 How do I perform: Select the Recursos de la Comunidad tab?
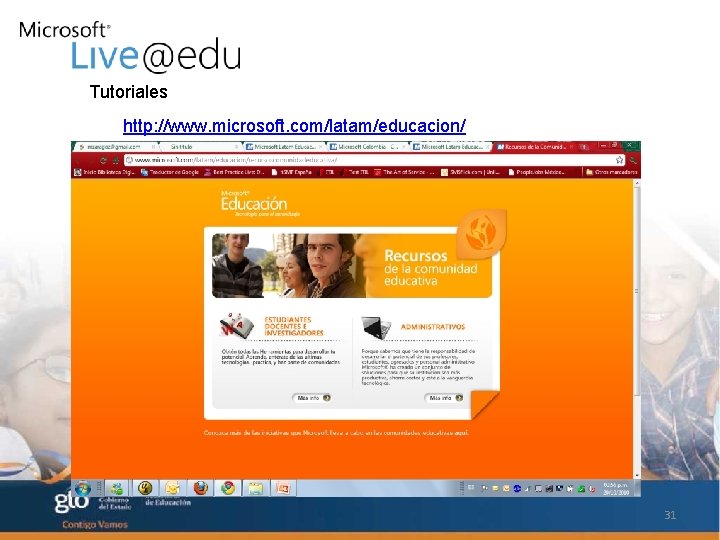535,147
